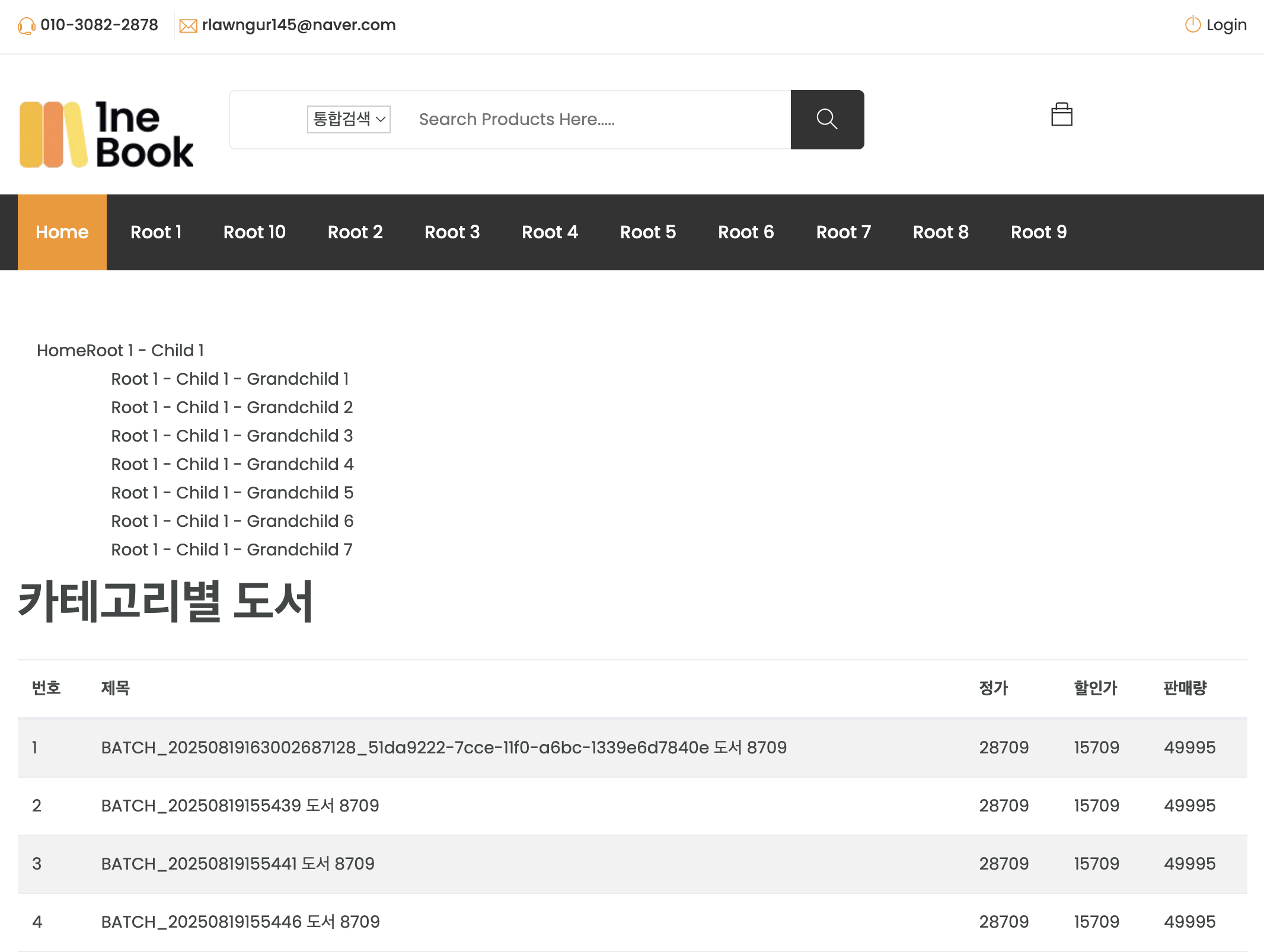Viewport: 1264px width, 952px height.
Task: Click the Login power icon
Action: (x=1192, y=24)
